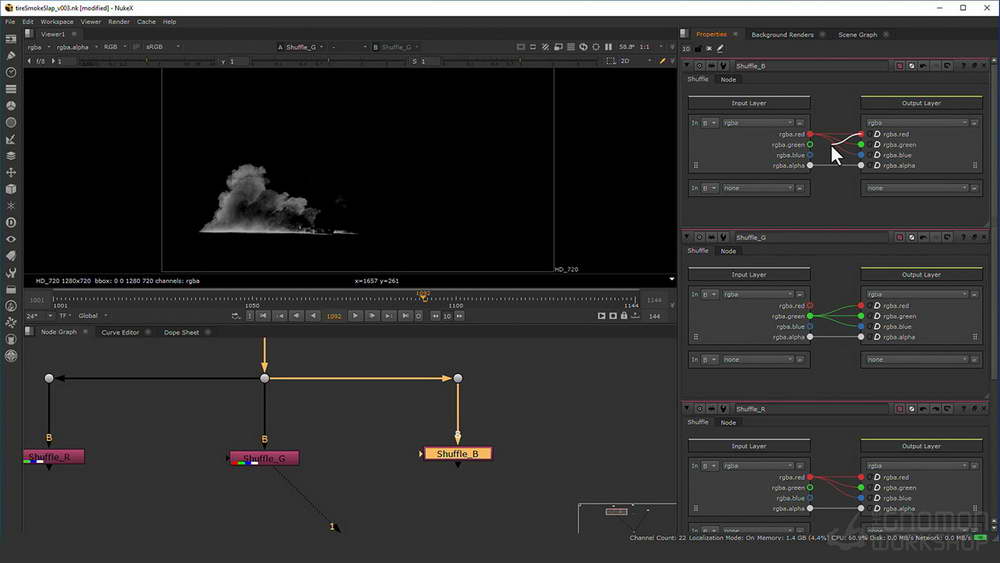Open the rgba.alpha channel dropdown

pyautogui.click(x=77, y=47)
